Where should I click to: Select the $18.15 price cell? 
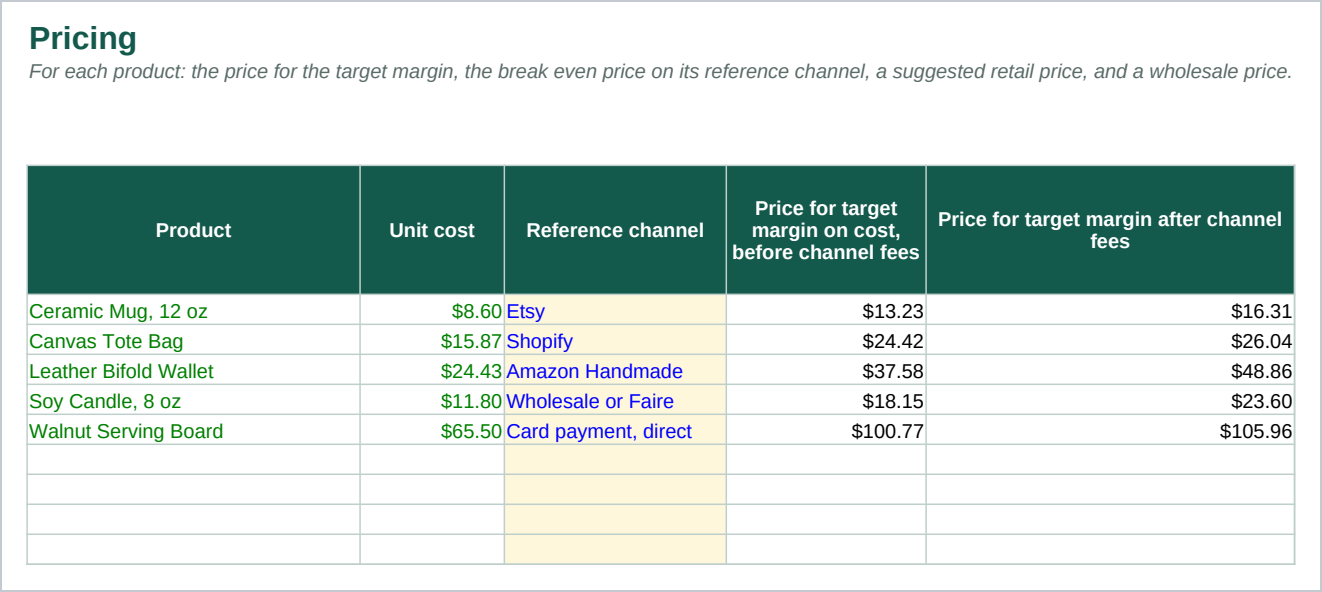click(x=826, y=400)
